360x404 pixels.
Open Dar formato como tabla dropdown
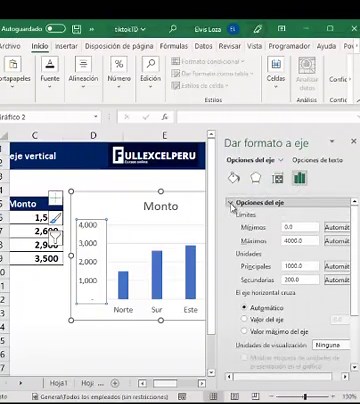212,73
